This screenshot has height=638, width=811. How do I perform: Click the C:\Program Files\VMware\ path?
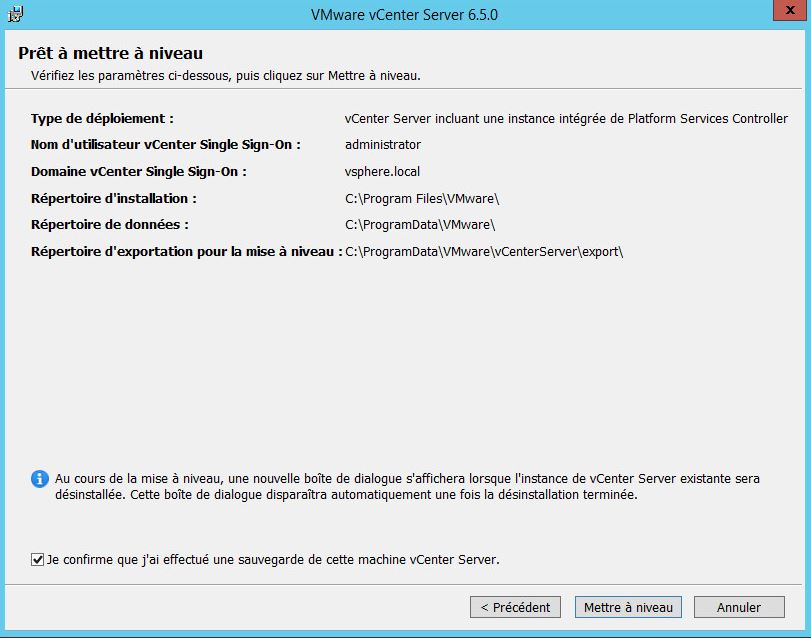422,199
